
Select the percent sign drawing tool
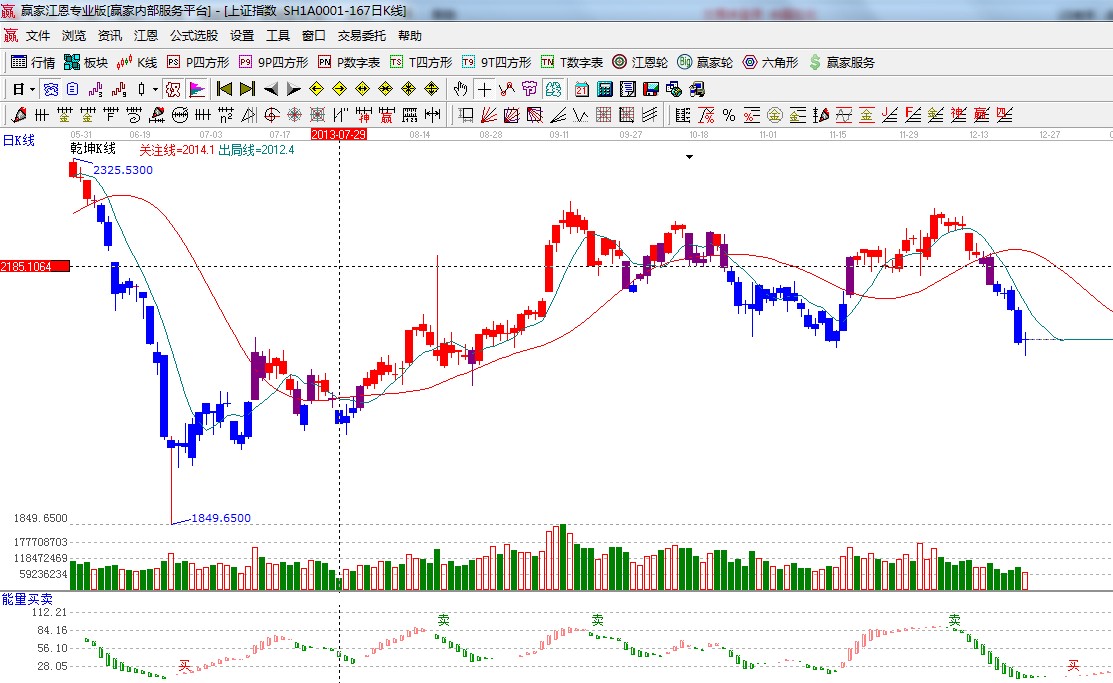coord(728,115)
